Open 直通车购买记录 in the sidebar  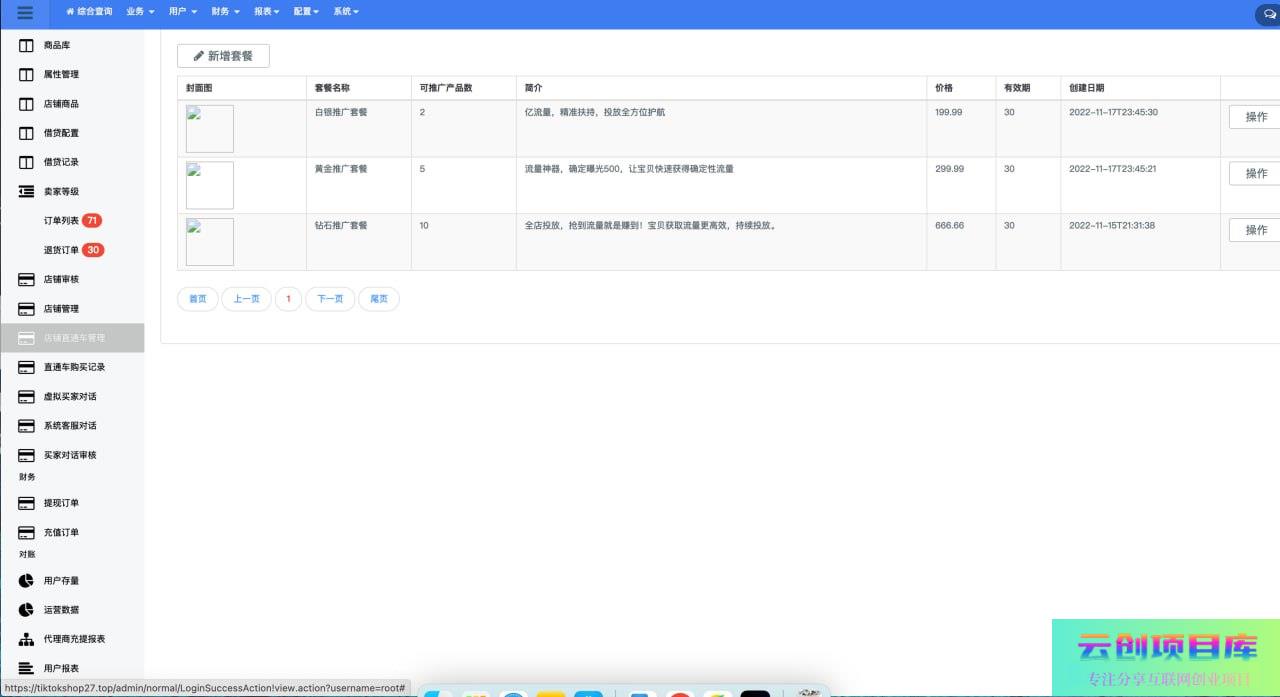73,367
